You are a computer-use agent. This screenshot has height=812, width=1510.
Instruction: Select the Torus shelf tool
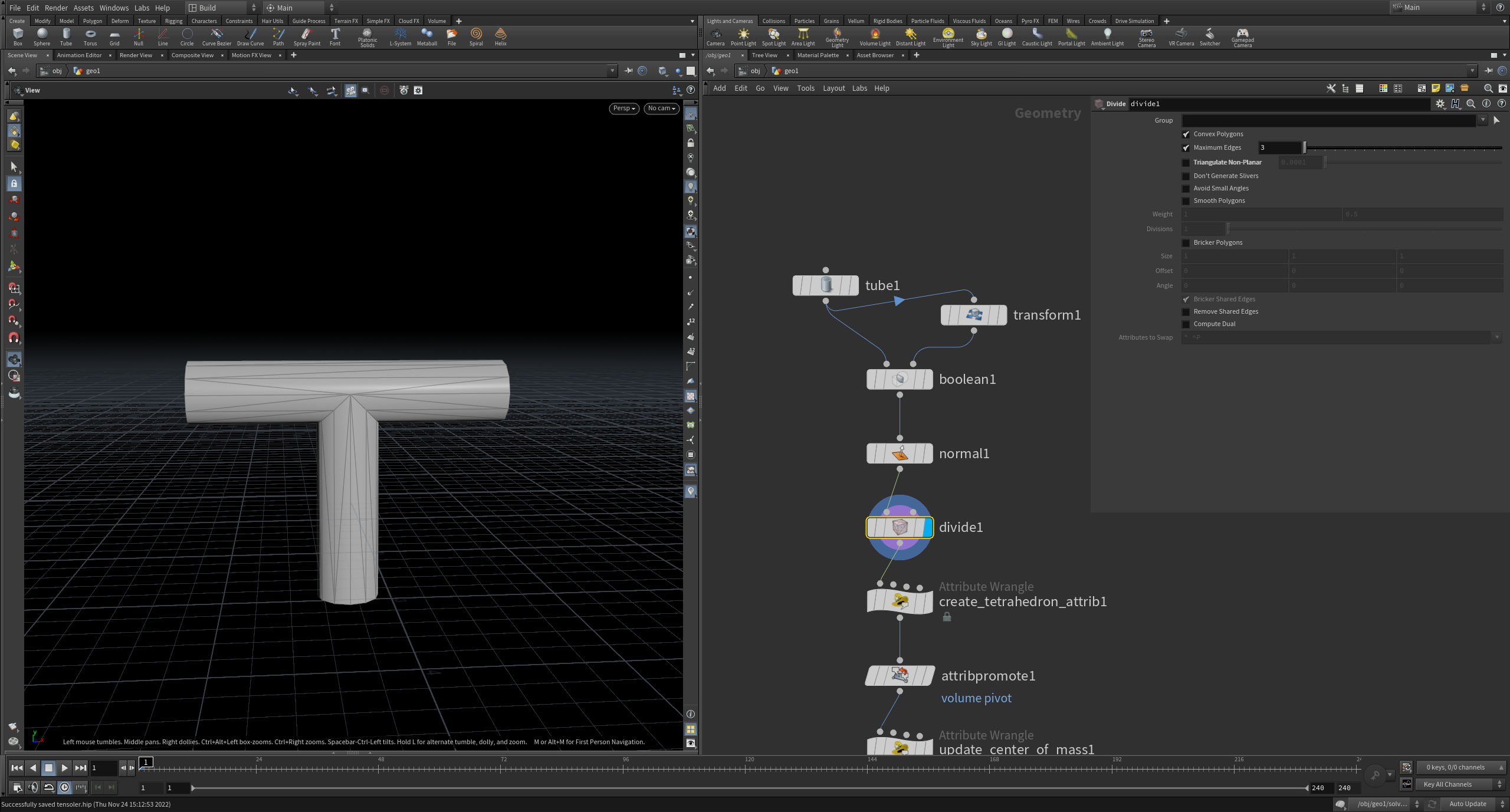coord(90,37)
